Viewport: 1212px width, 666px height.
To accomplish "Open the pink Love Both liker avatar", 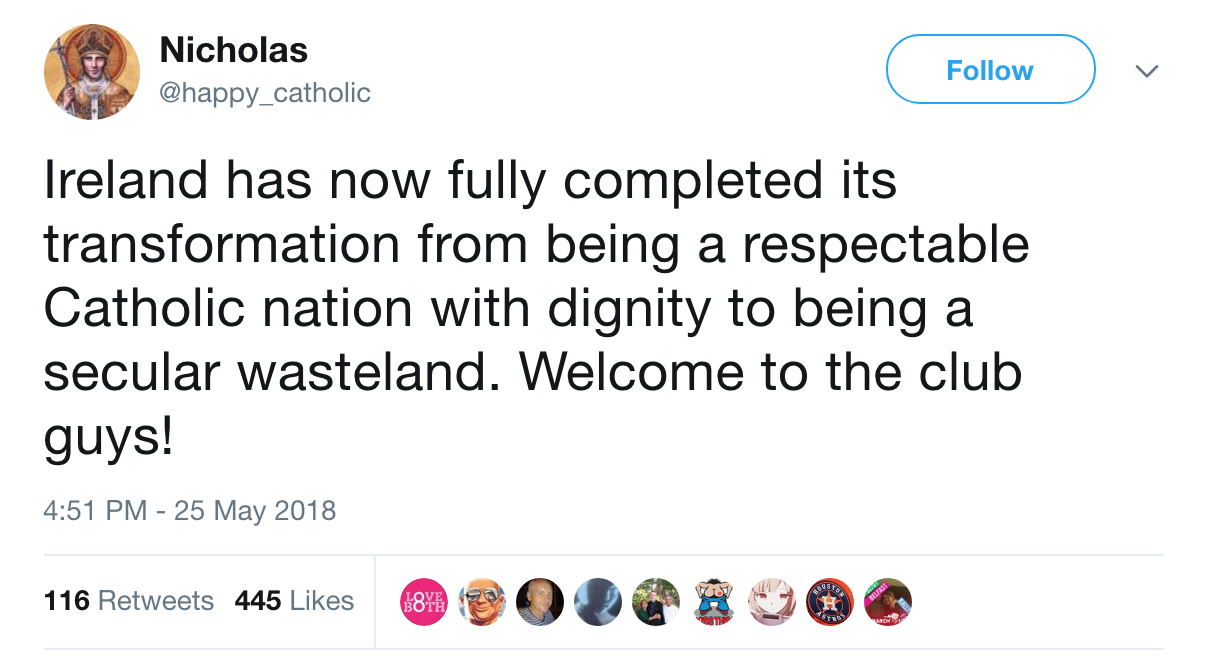I will click(423, 601).
